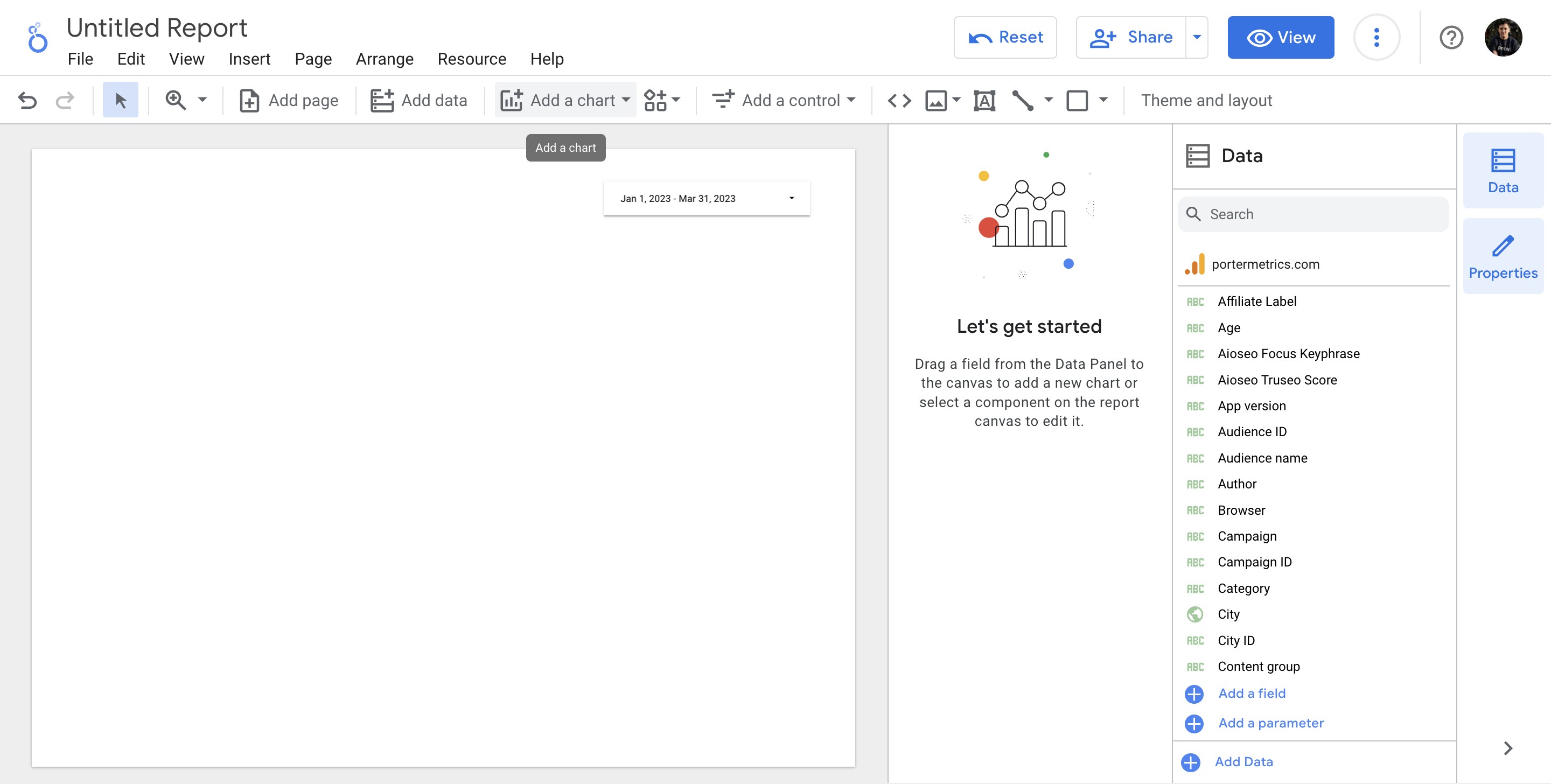This screenshot has height=784, width=1551.
Task: Click the Reset button
Action: pyautogui.click(x=1005, y=37)
